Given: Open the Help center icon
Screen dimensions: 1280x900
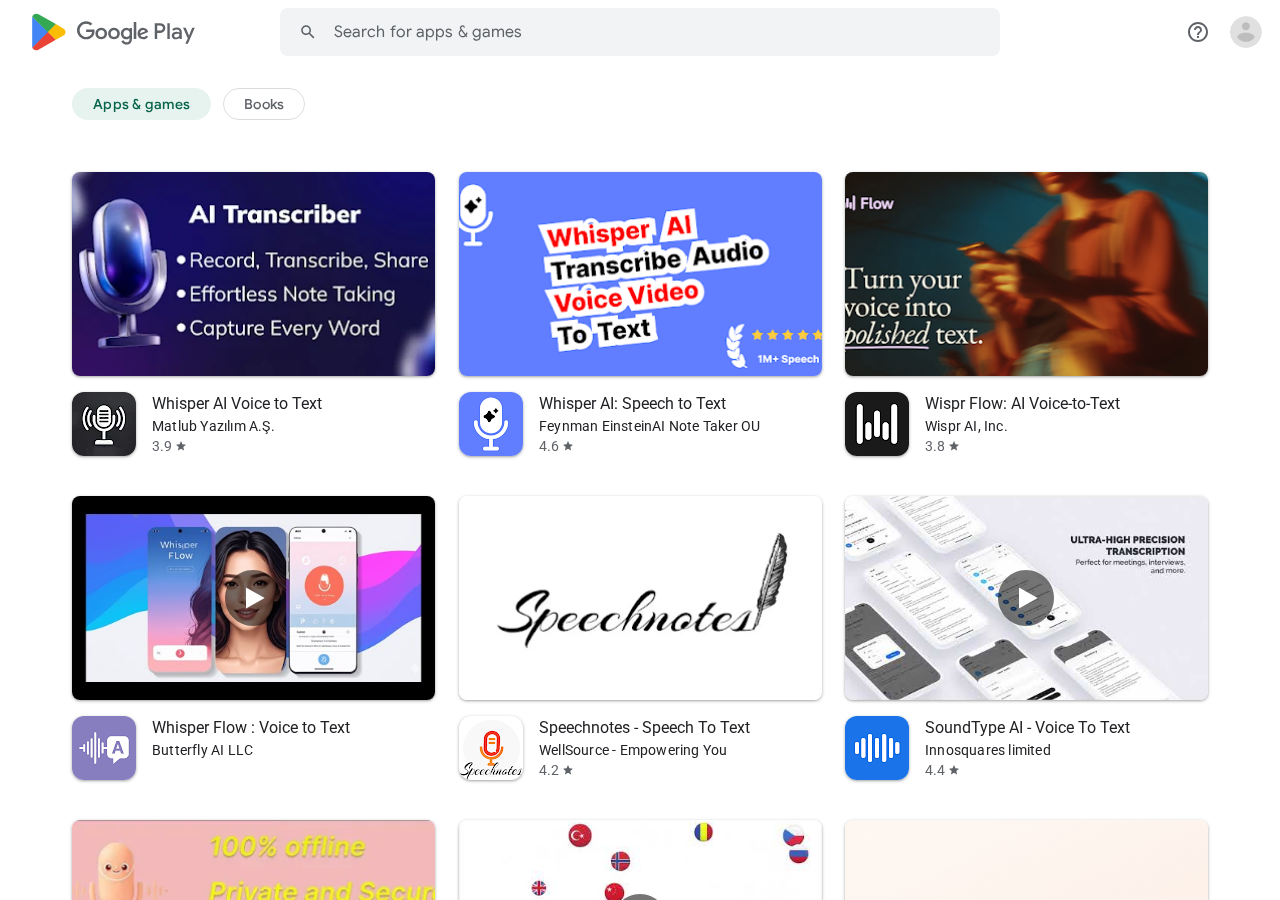Looking at the screenshot, I should [x=1198, y=32].
